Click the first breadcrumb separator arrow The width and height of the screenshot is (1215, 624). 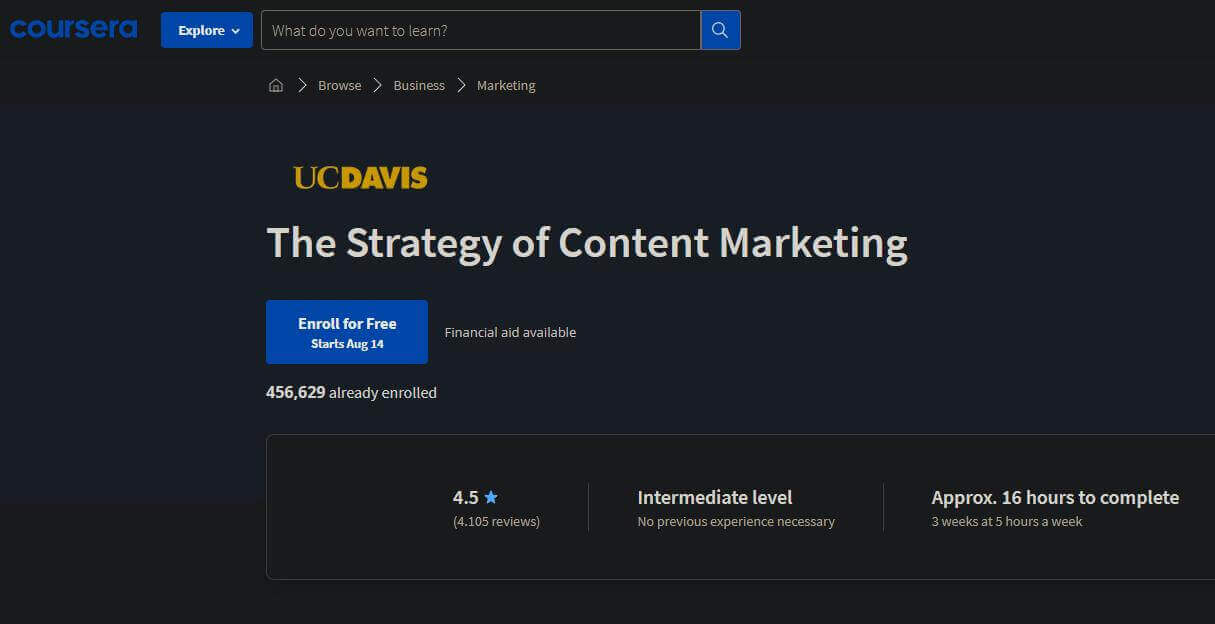[302, 85]
